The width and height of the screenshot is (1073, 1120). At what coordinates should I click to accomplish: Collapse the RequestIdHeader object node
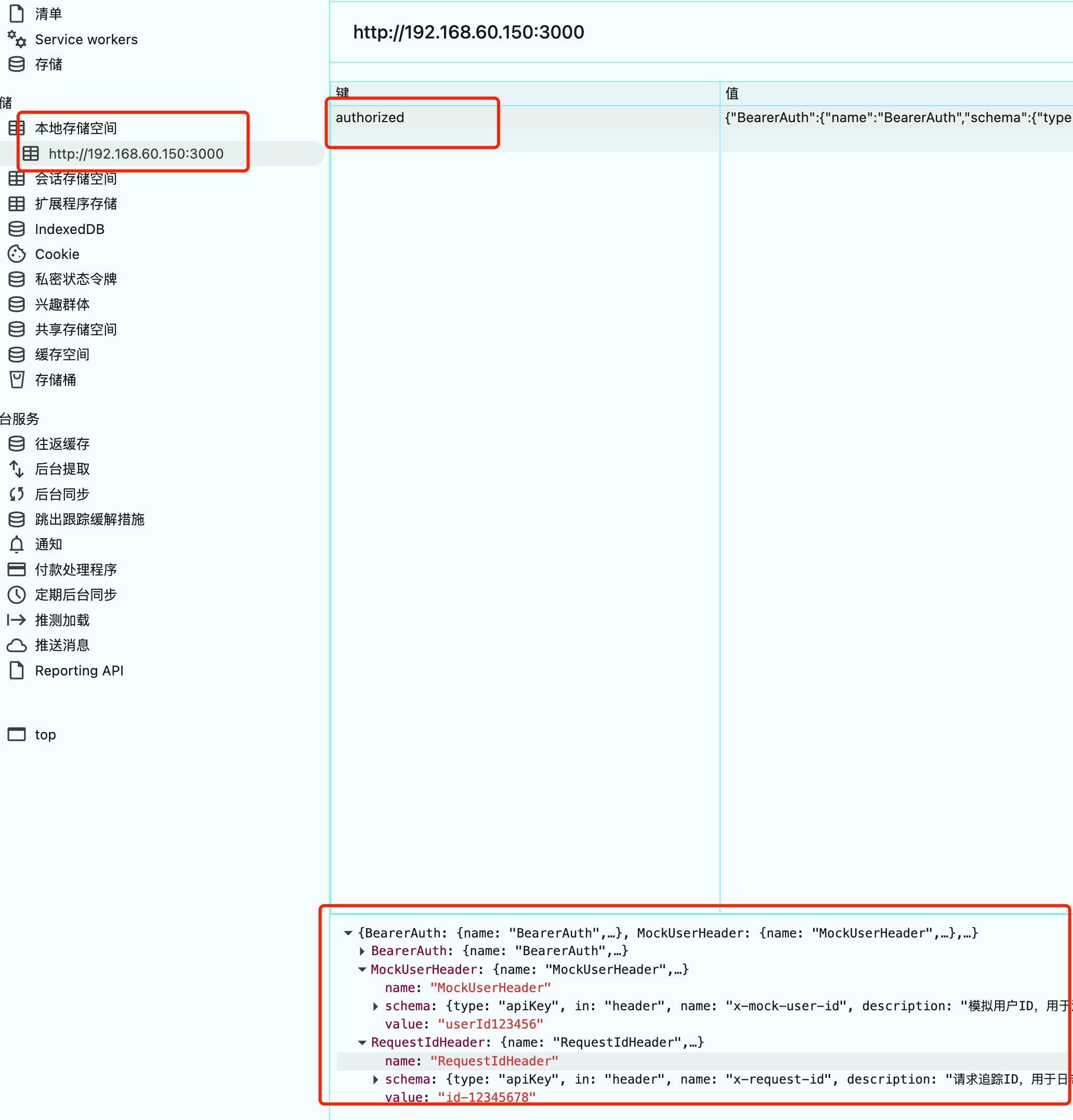(x=362, y=1043)
